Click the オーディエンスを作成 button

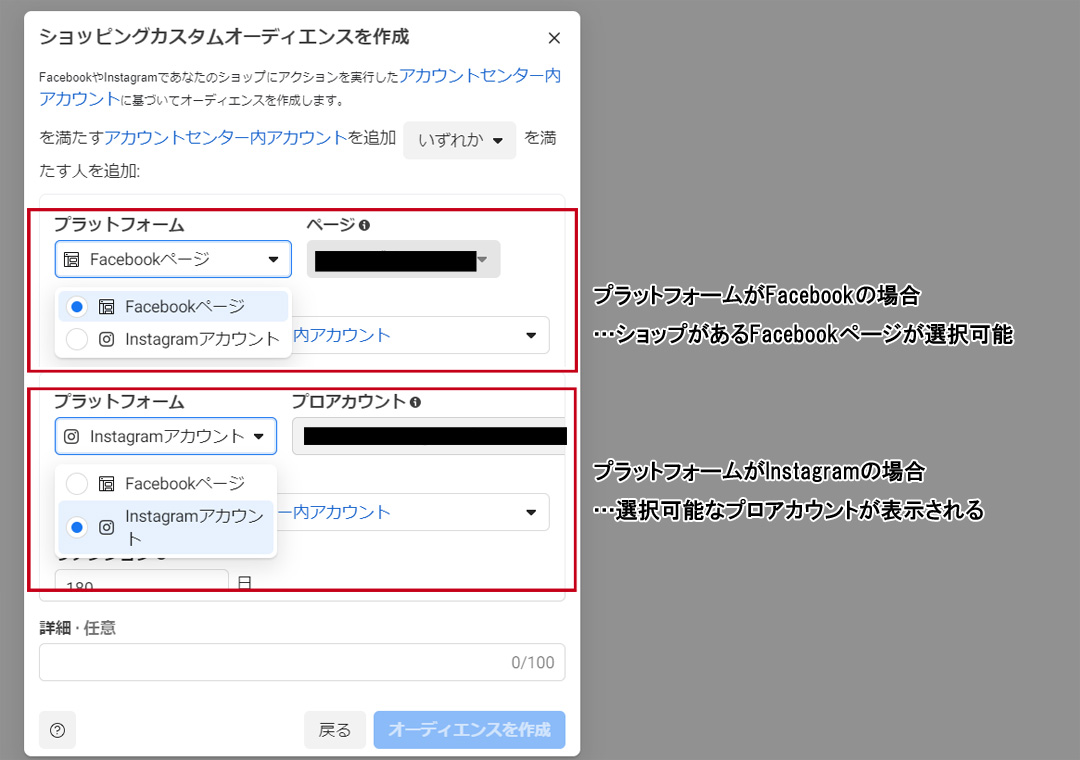point(469,730)
